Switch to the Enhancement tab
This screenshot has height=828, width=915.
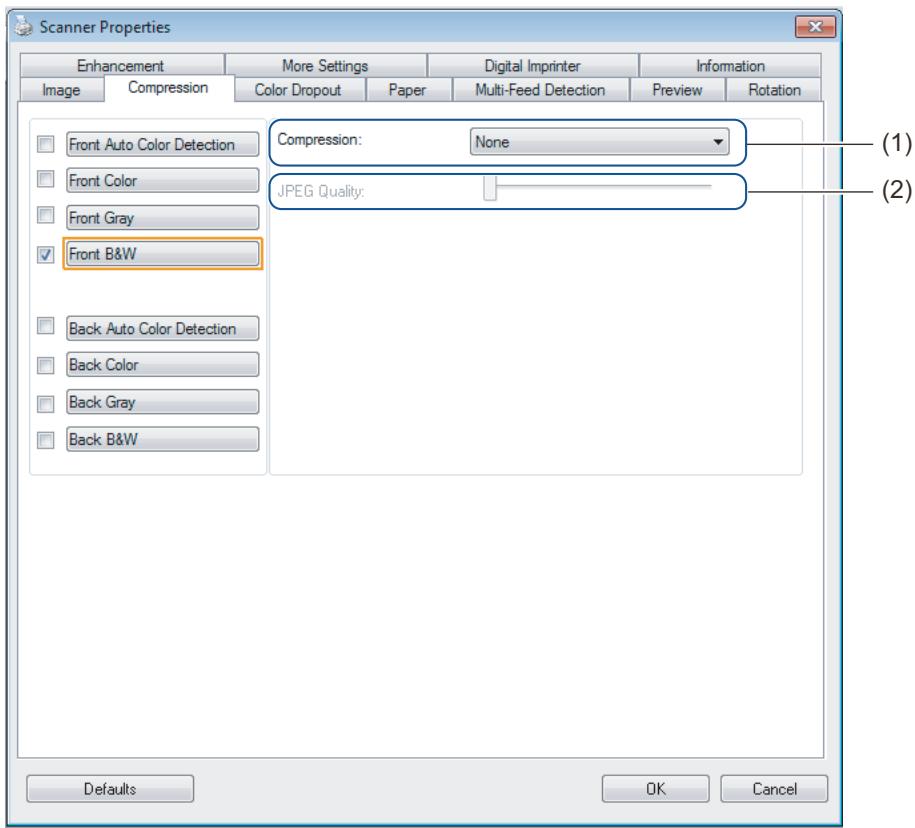(121, 65)
